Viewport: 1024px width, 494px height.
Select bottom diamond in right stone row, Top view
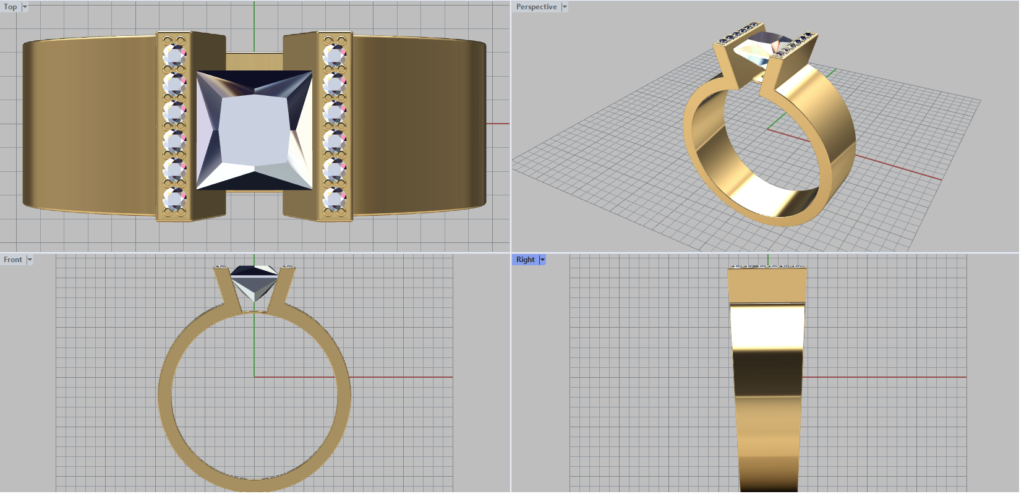tap(333, 198)
